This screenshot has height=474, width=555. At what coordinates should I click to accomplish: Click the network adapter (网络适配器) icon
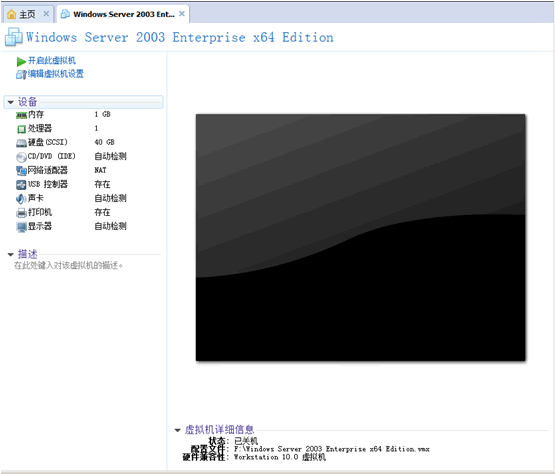click(21, 171)
